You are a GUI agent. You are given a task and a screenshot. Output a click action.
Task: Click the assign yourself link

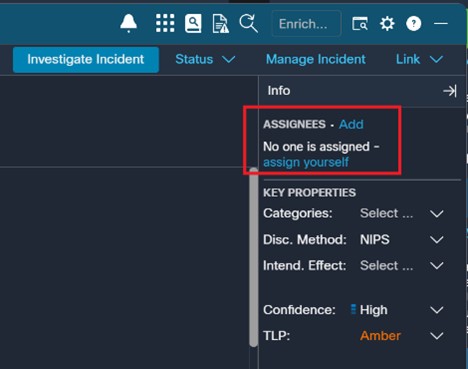306,162
